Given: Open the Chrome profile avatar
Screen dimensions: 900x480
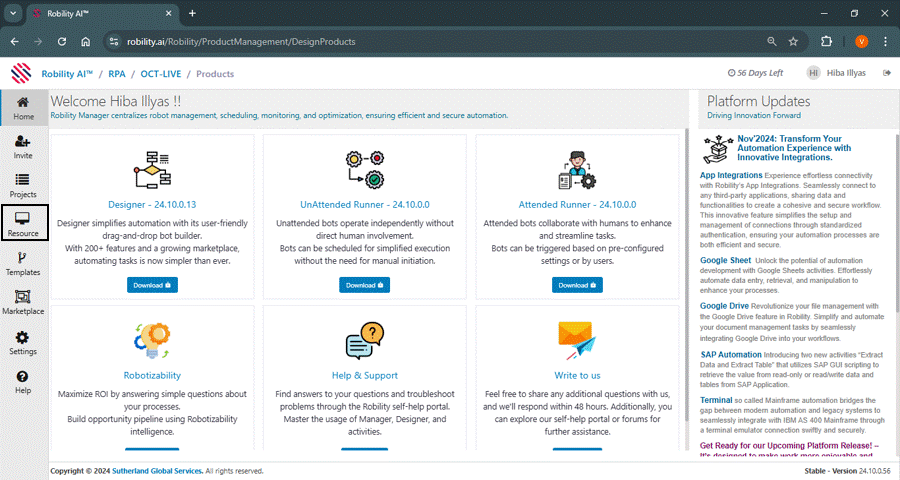Looking at the screenshot, I should (x=862, y=41).
